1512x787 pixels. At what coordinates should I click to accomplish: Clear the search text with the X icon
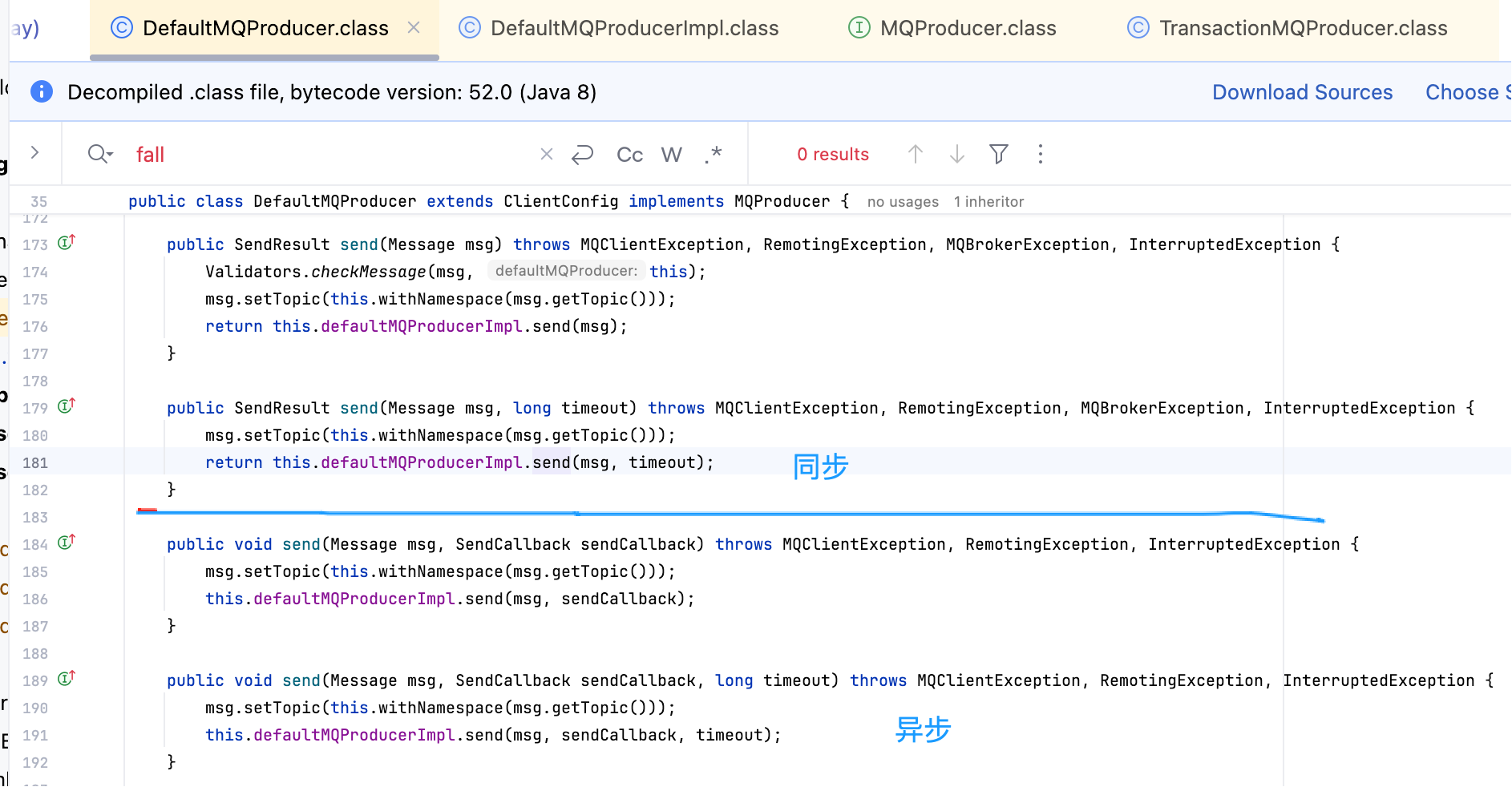(547, 154)
